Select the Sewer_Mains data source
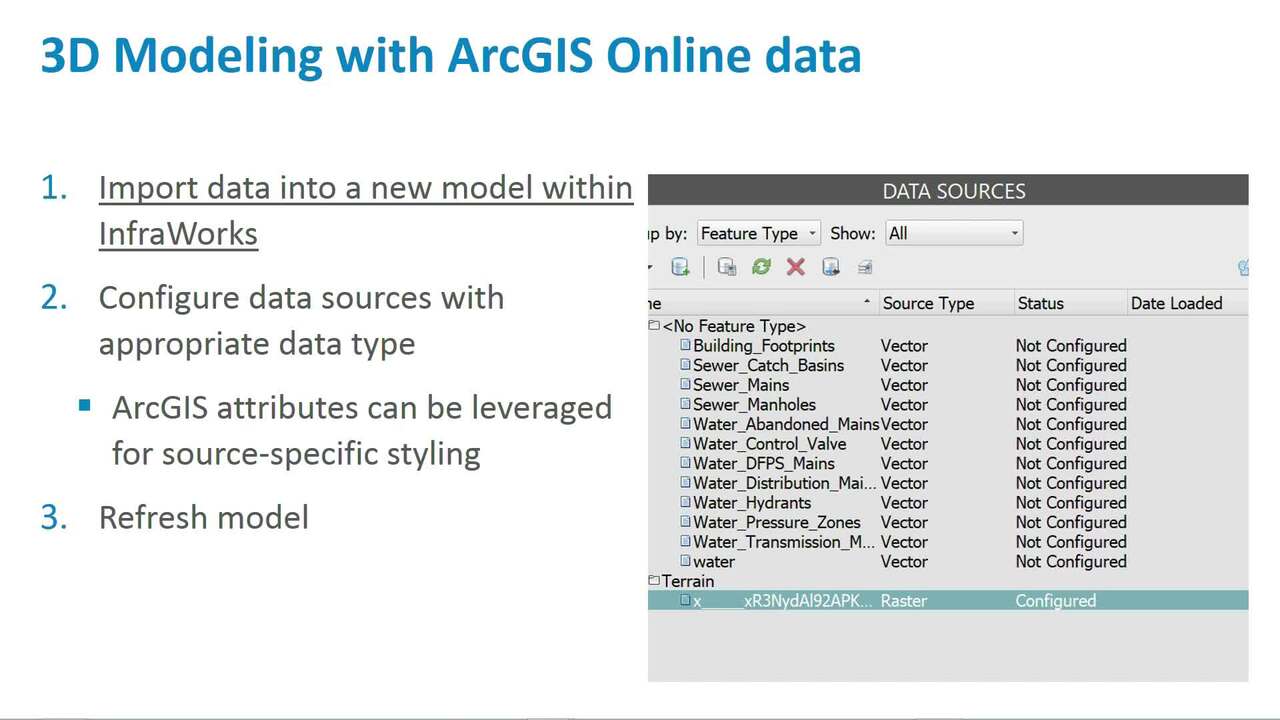Screen dimensions: 1280x720 [x=741, y=385]
